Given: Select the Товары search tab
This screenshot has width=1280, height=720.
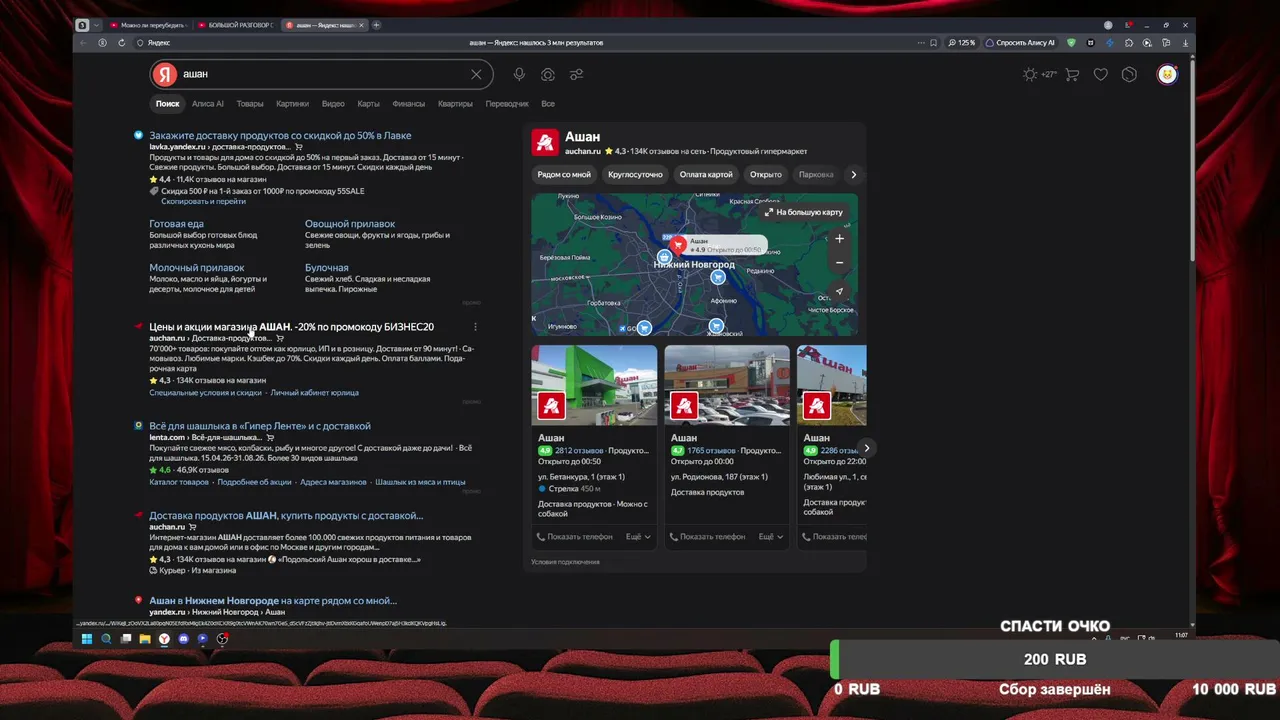Looking at the screenshot, I should [250, 104].
